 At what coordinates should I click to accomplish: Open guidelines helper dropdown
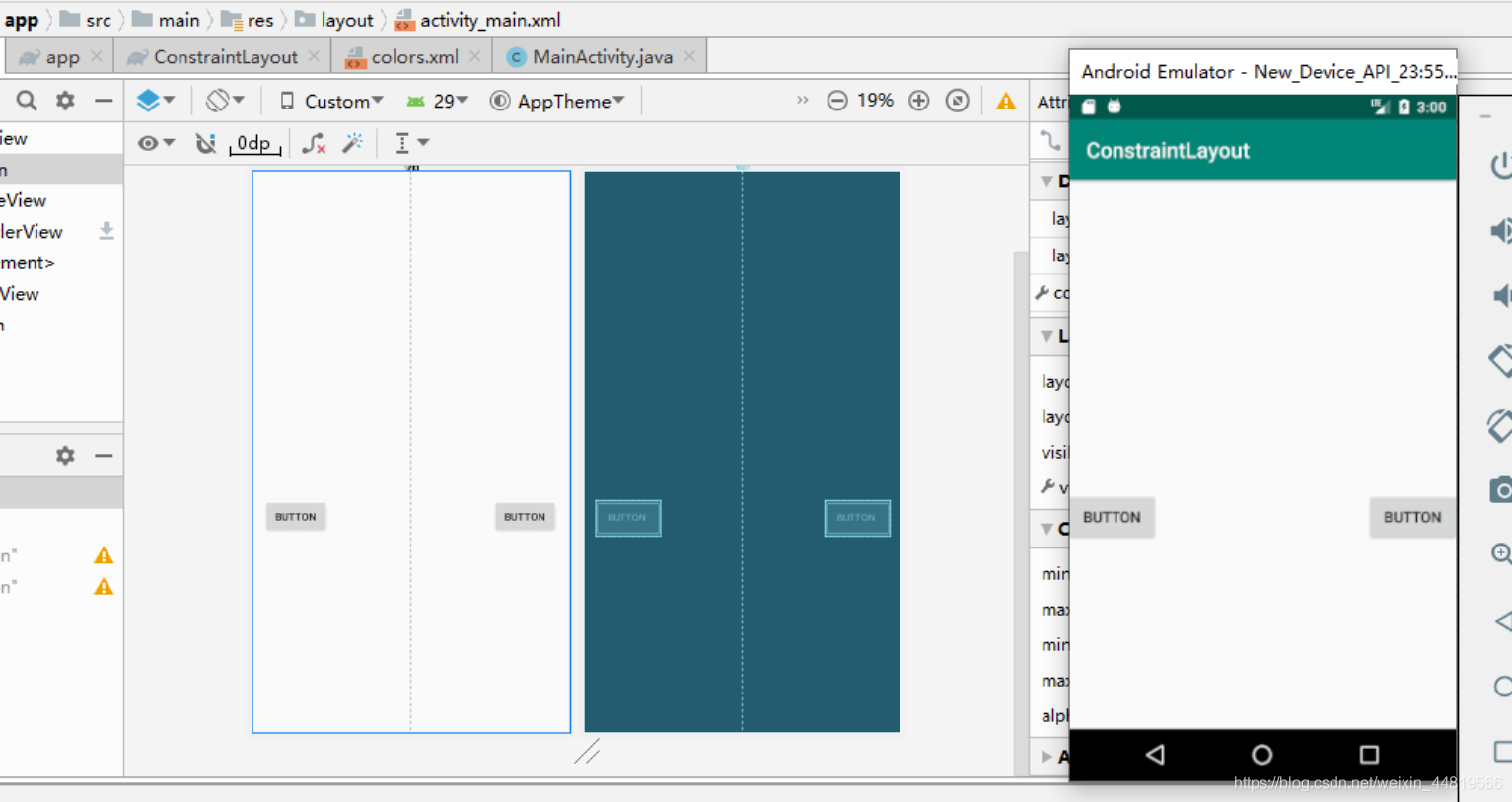[411, 143]
